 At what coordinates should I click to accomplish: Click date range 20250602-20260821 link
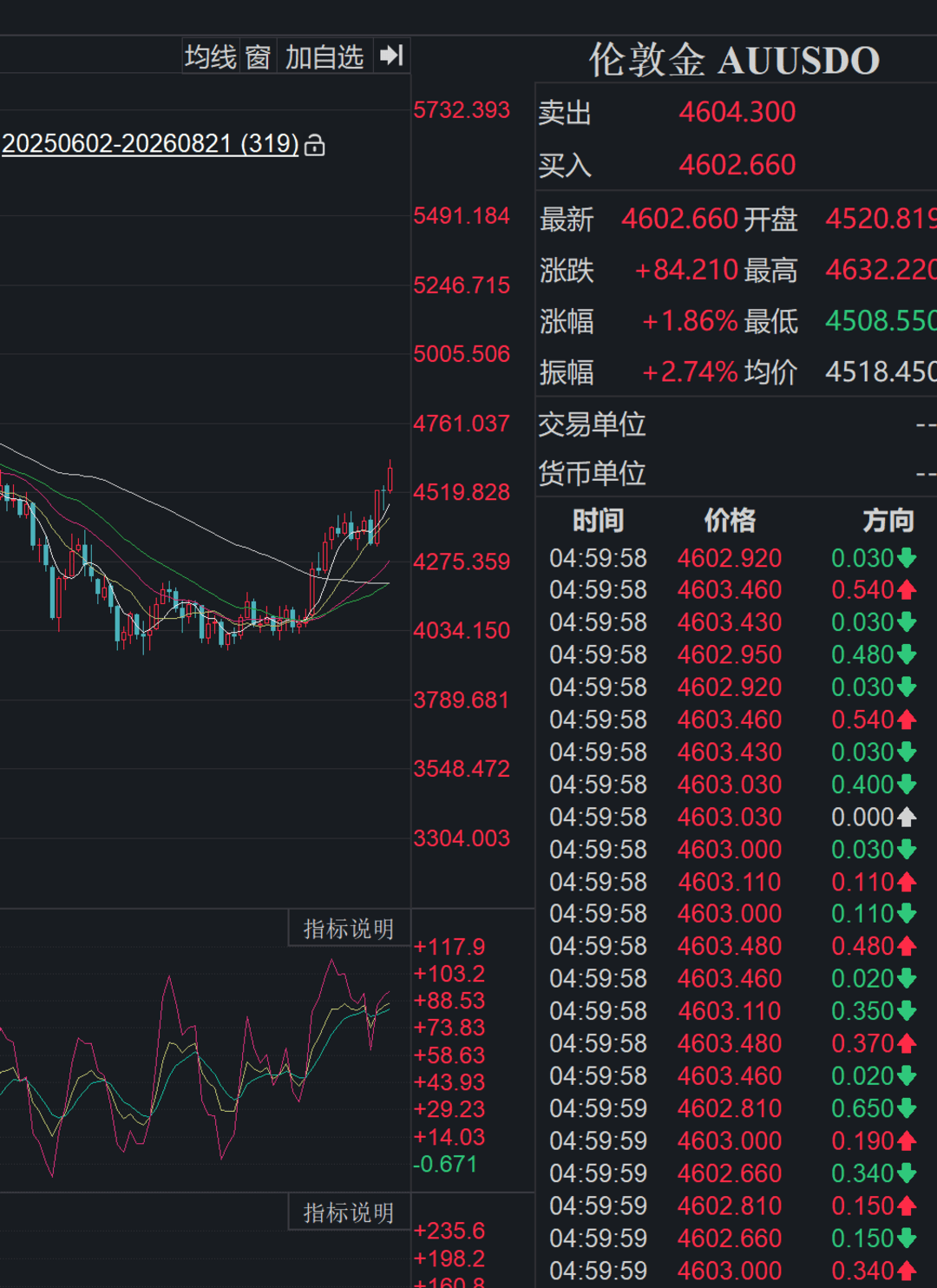(x=151, y=143)
